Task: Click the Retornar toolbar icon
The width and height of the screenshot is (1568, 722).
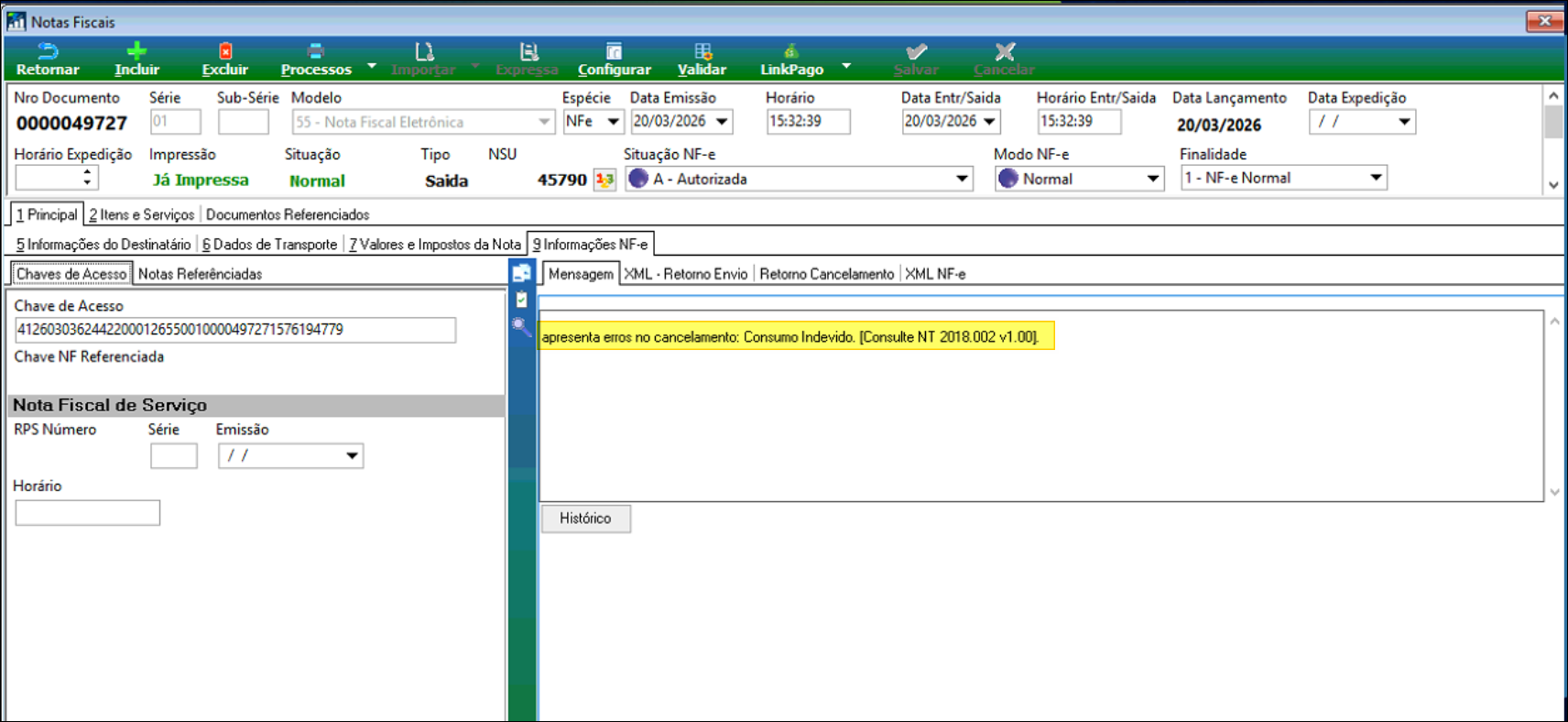Action: [47, 52]
